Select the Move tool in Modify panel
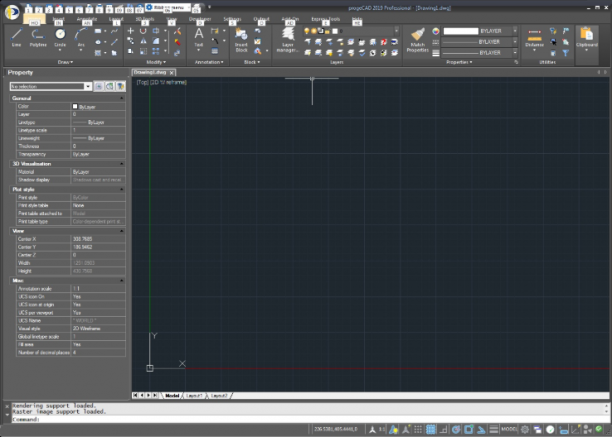Image resolution: width=612 pixels, height=437 pixels. click(131, 31)
